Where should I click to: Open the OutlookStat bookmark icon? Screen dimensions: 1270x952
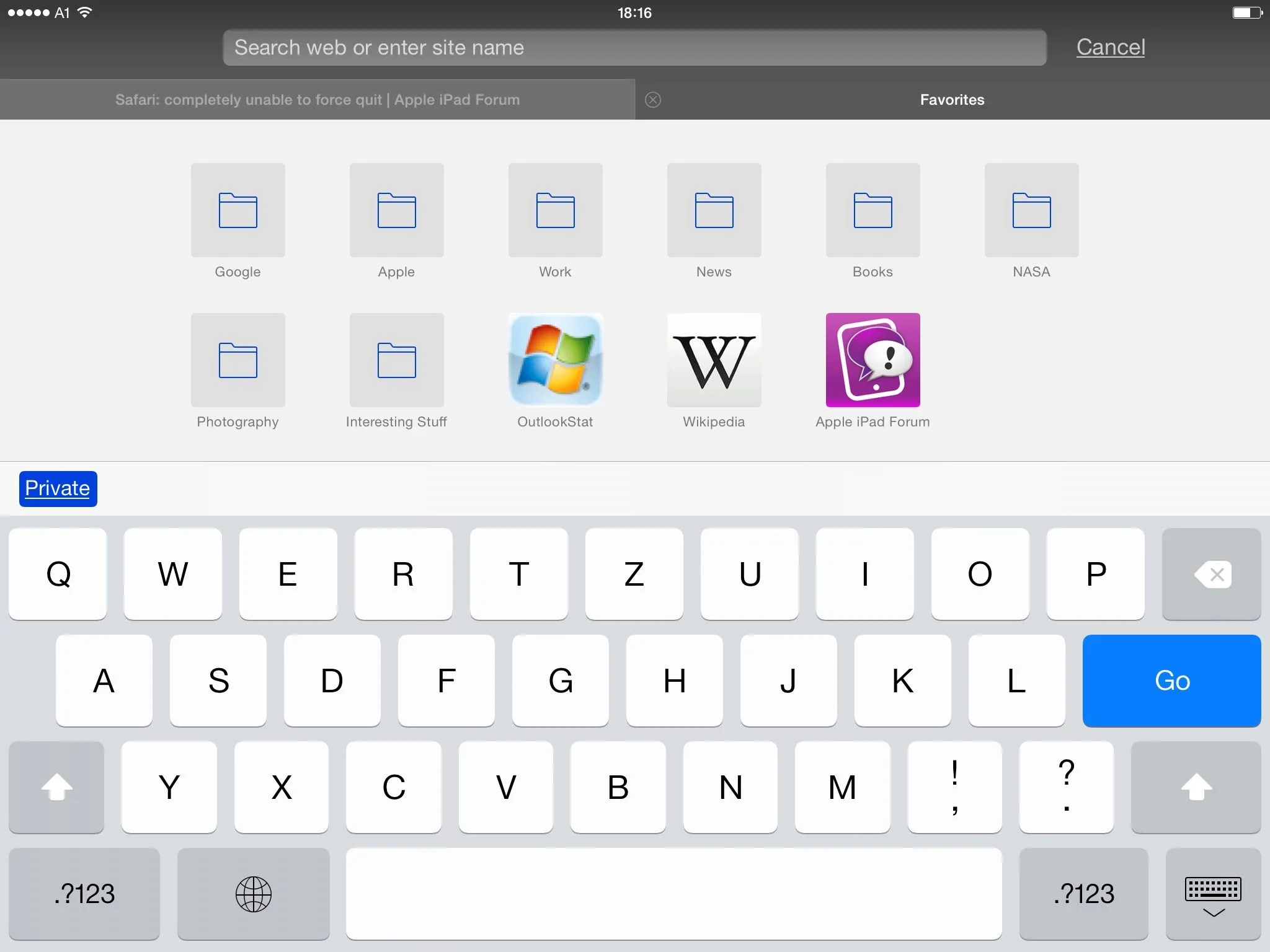pos(555,360)
